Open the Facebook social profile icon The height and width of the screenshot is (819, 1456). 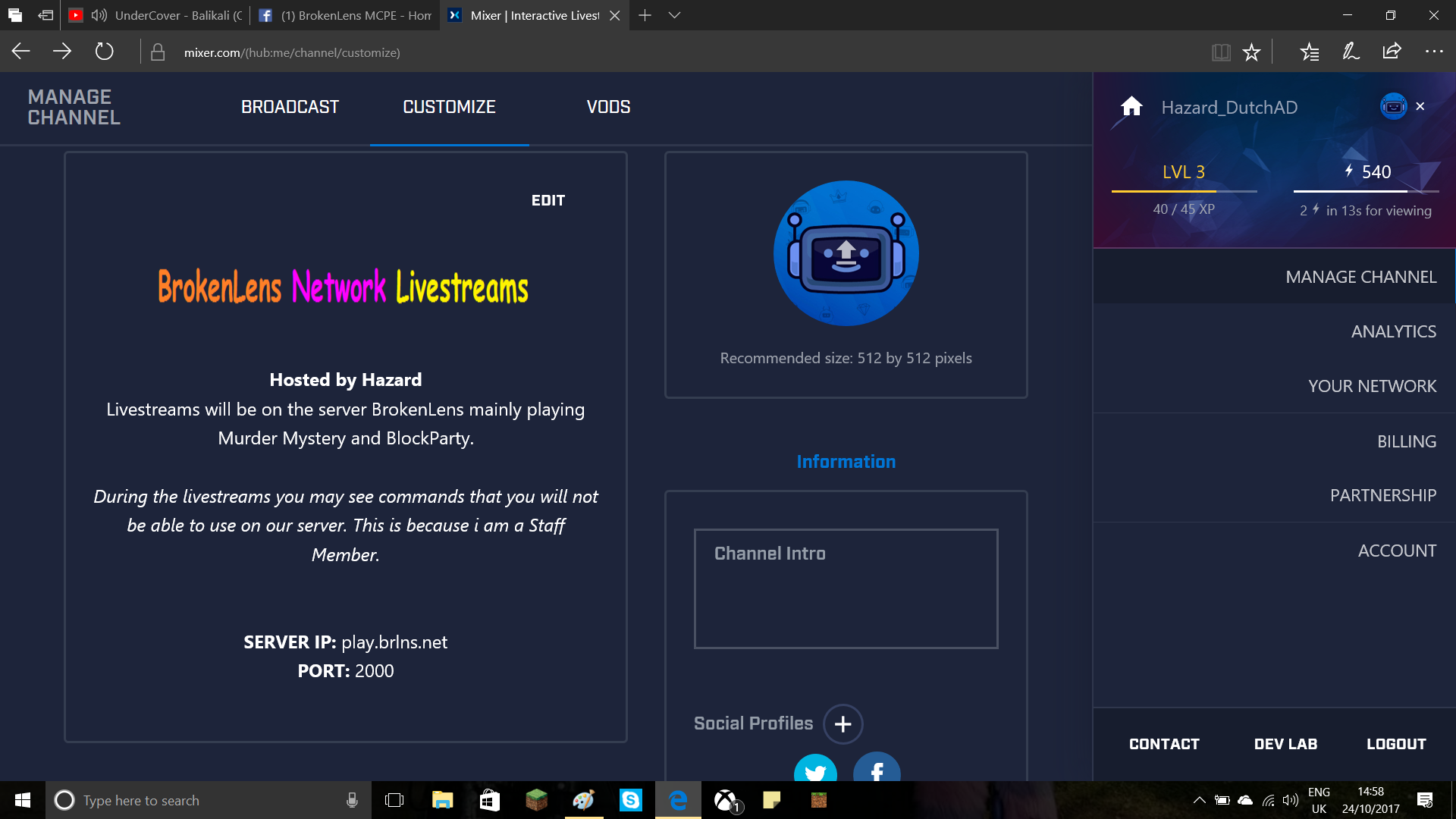(x=877, y=768)
